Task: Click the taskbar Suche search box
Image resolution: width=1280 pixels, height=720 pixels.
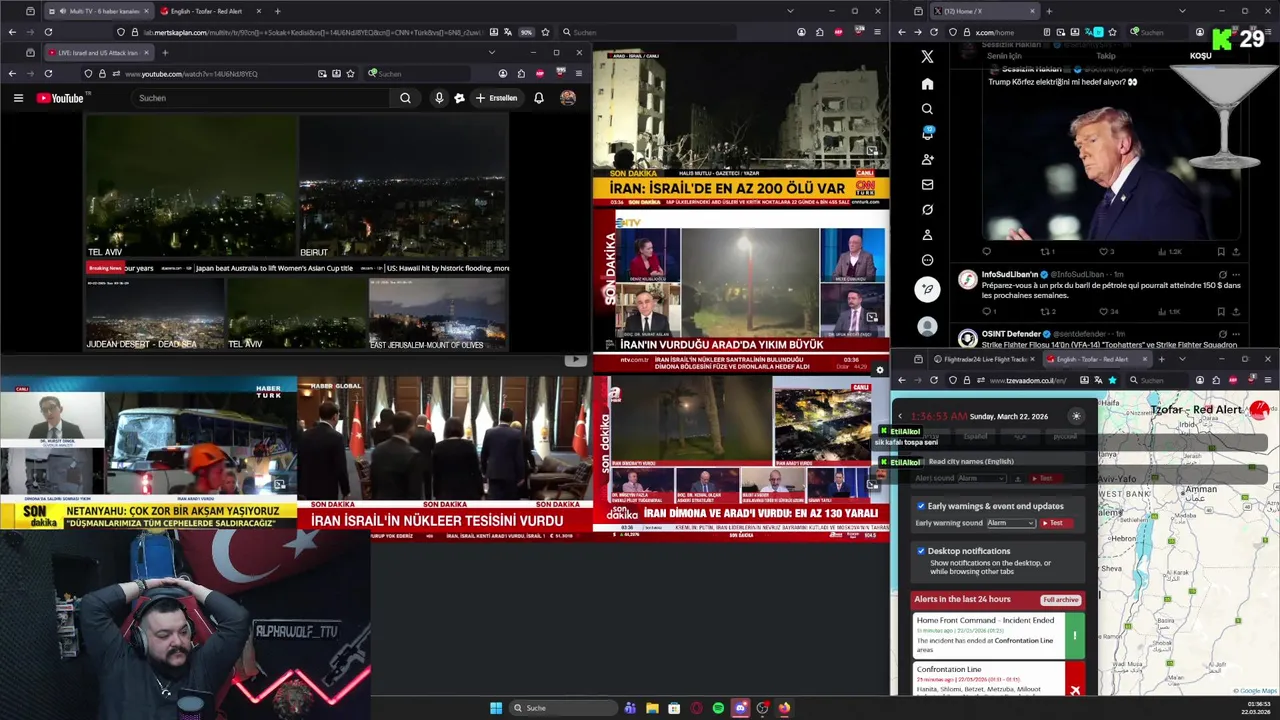Action: [x=563, y=708]
